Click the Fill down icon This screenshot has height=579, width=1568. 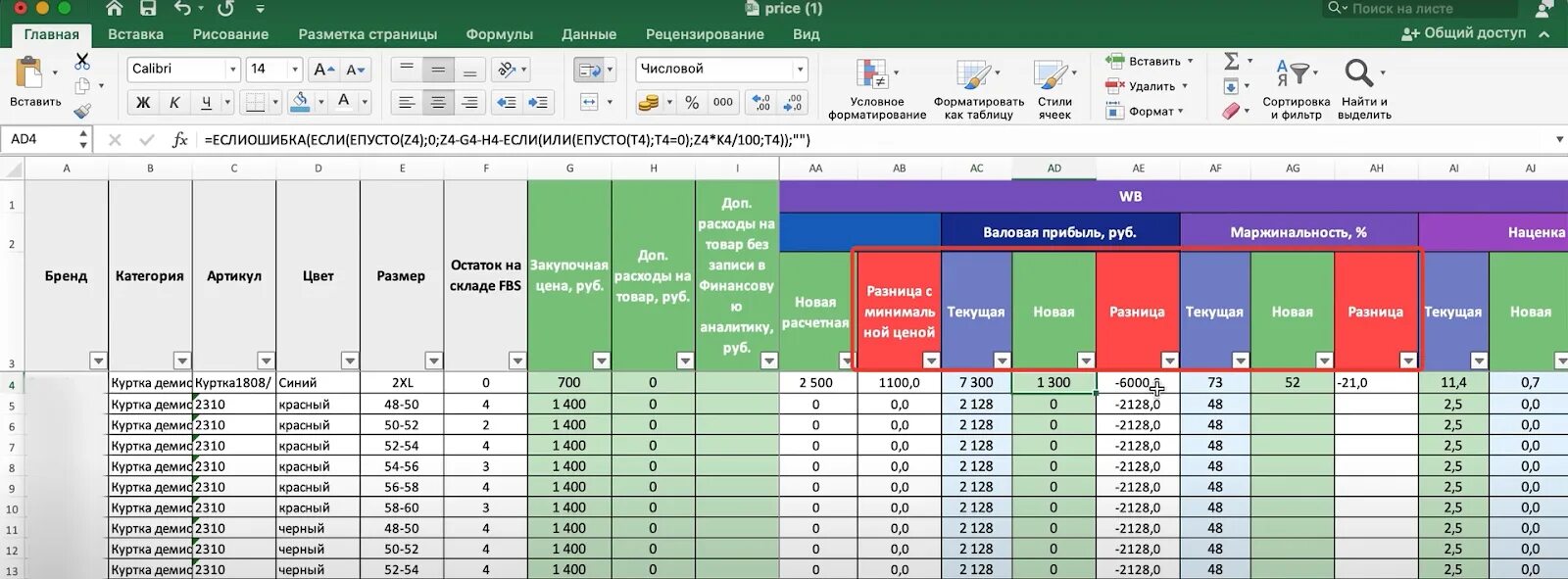1231,86
